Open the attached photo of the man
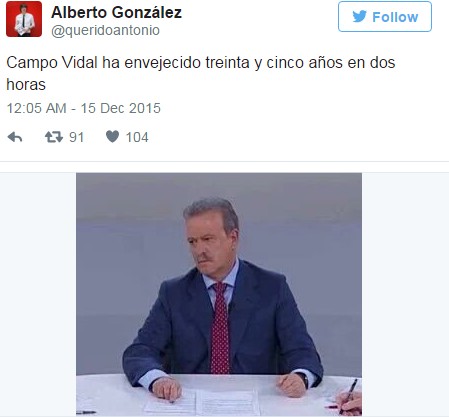 [219, 294]
